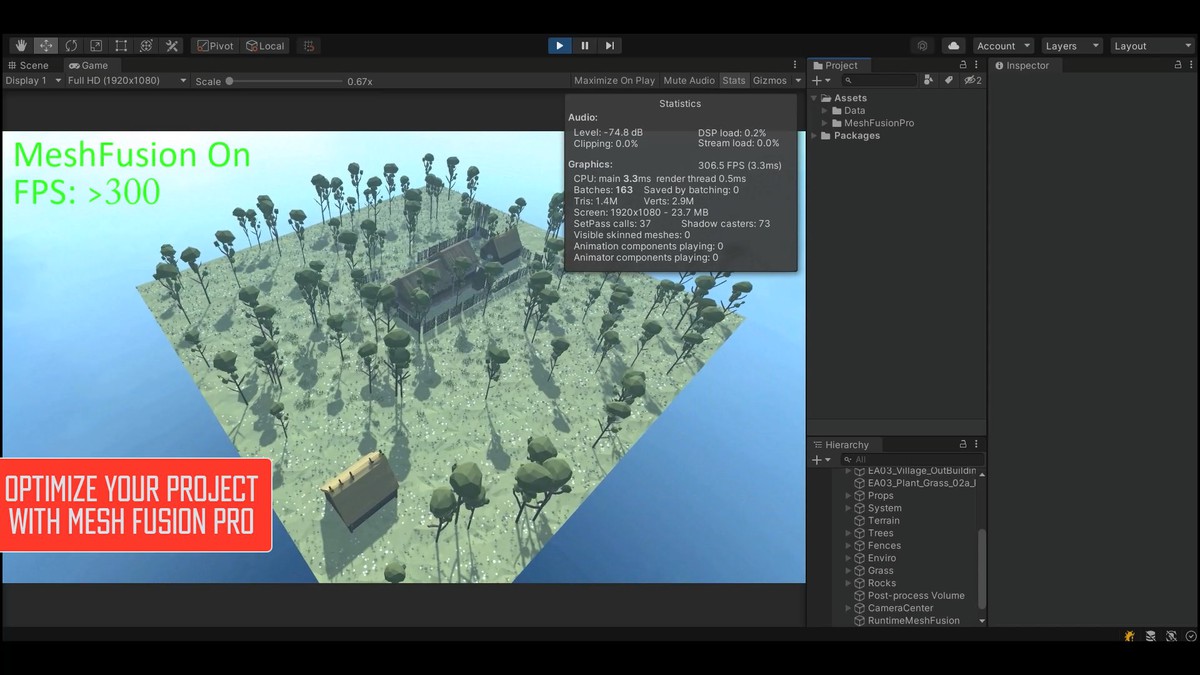Adjust the Game view Scale slider

[x=285, y=81]
